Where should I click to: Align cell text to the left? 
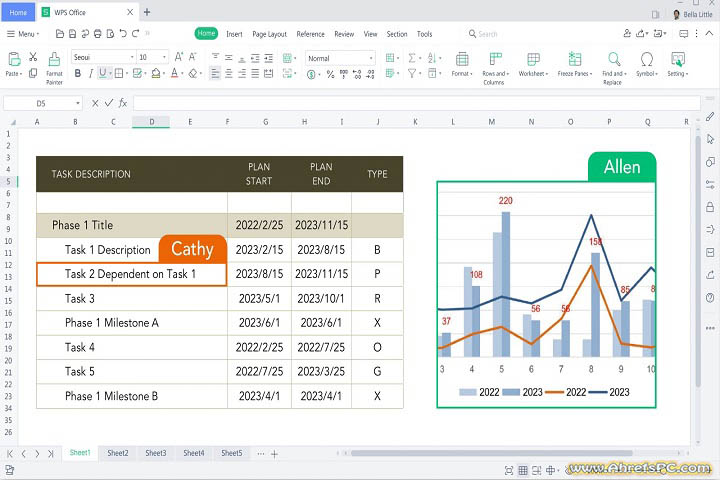(215, 73)
